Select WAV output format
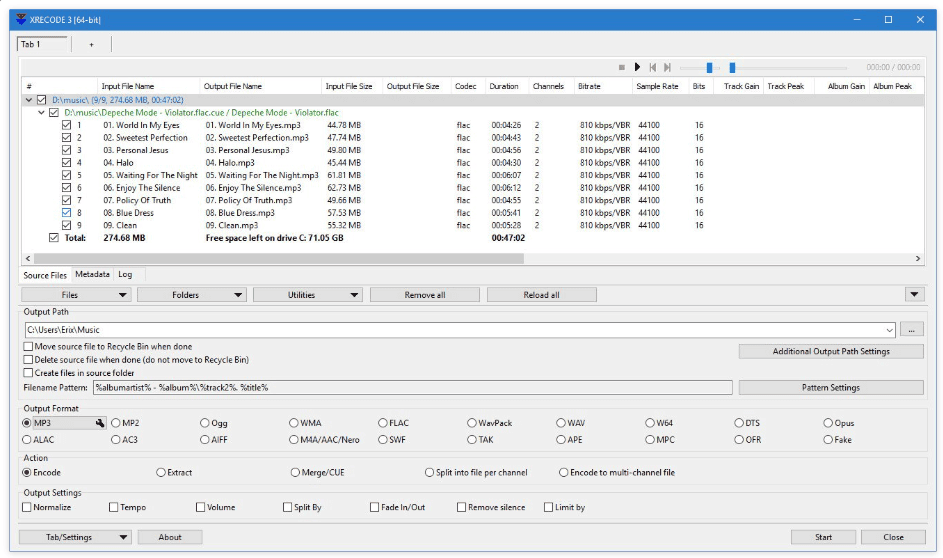943x558 pixels. (x=561, y=423)
